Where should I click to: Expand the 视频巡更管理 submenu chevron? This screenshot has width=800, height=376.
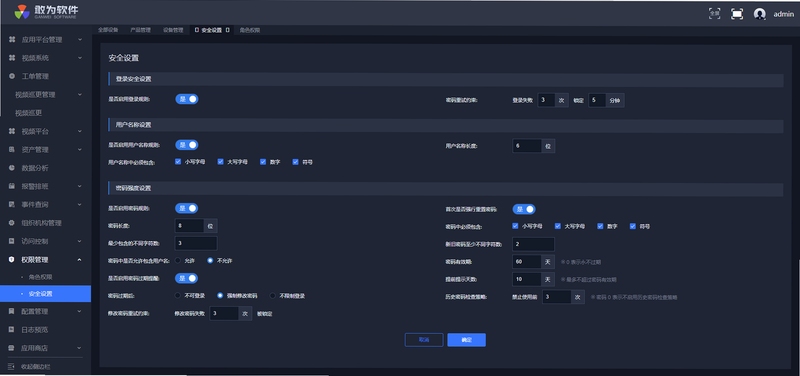click(80, 94)
